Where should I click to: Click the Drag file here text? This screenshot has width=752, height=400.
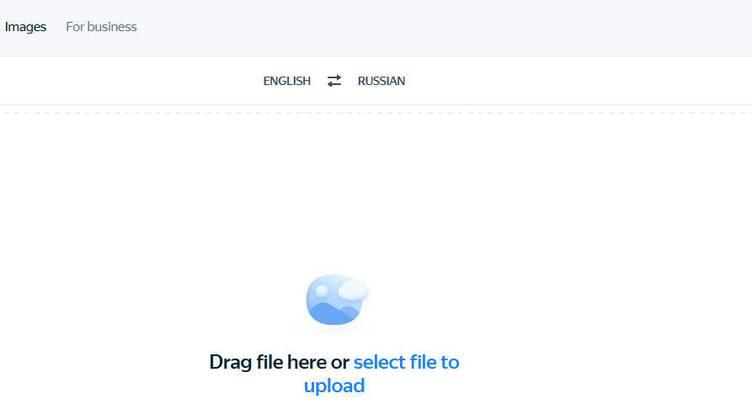(268, 362)
